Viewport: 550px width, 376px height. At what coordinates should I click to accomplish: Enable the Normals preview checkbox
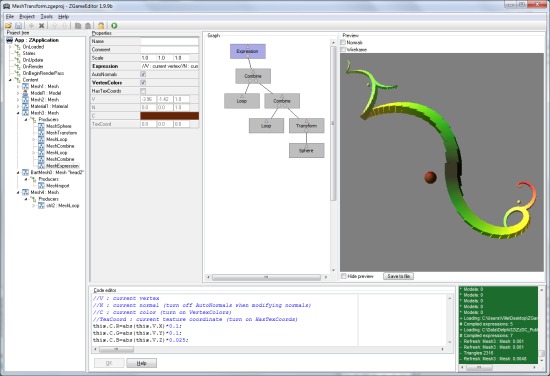[343, 42]
